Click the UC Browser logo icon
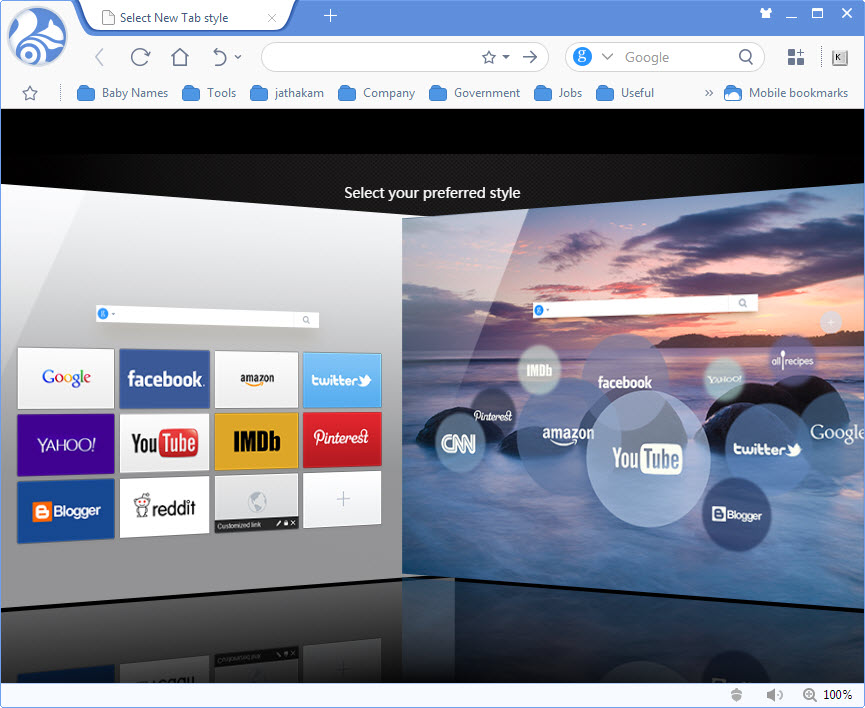 (37, 38)
